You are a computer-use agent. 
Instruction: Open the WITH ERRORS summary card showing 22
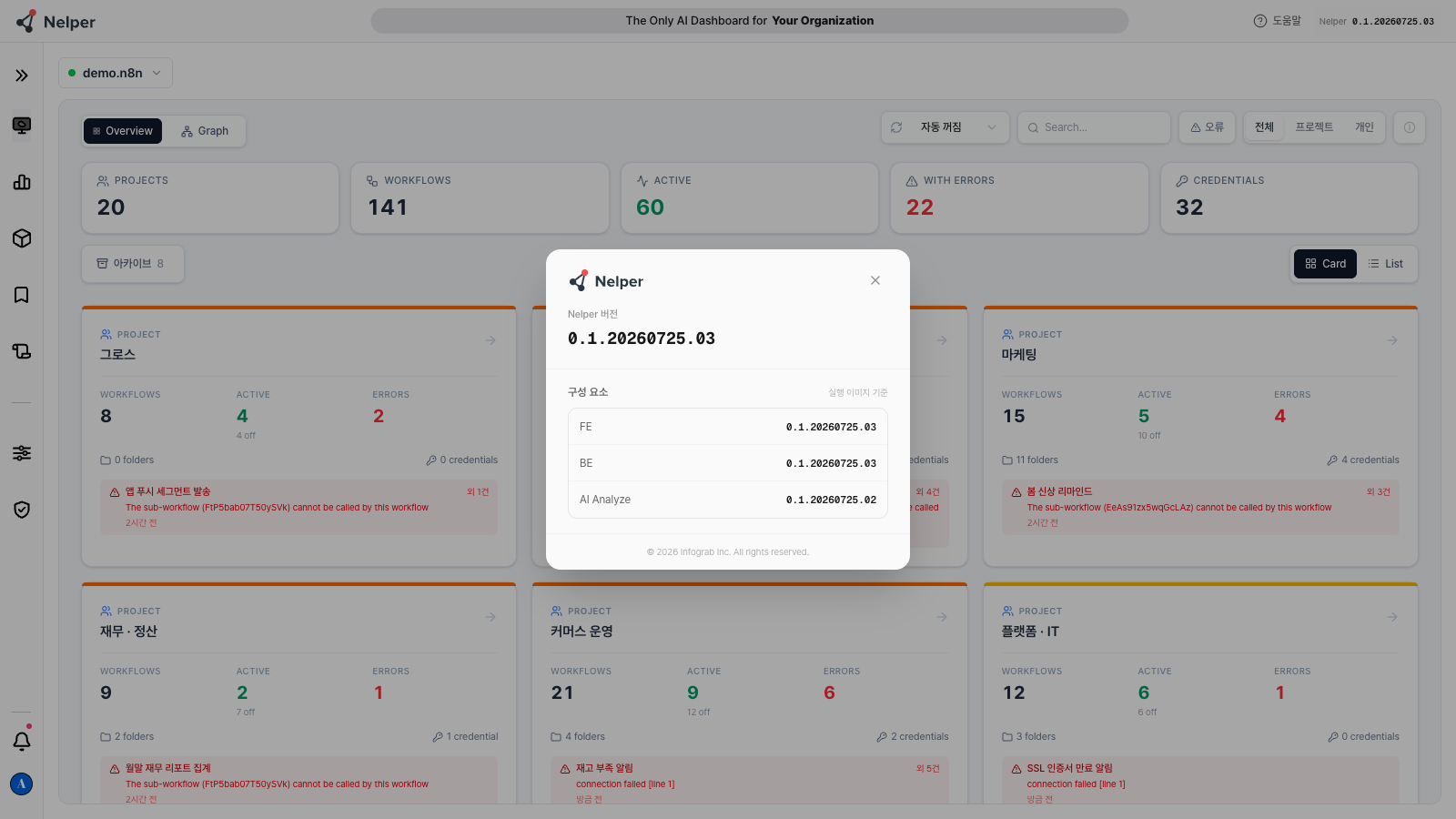[x=1019, y=198]
